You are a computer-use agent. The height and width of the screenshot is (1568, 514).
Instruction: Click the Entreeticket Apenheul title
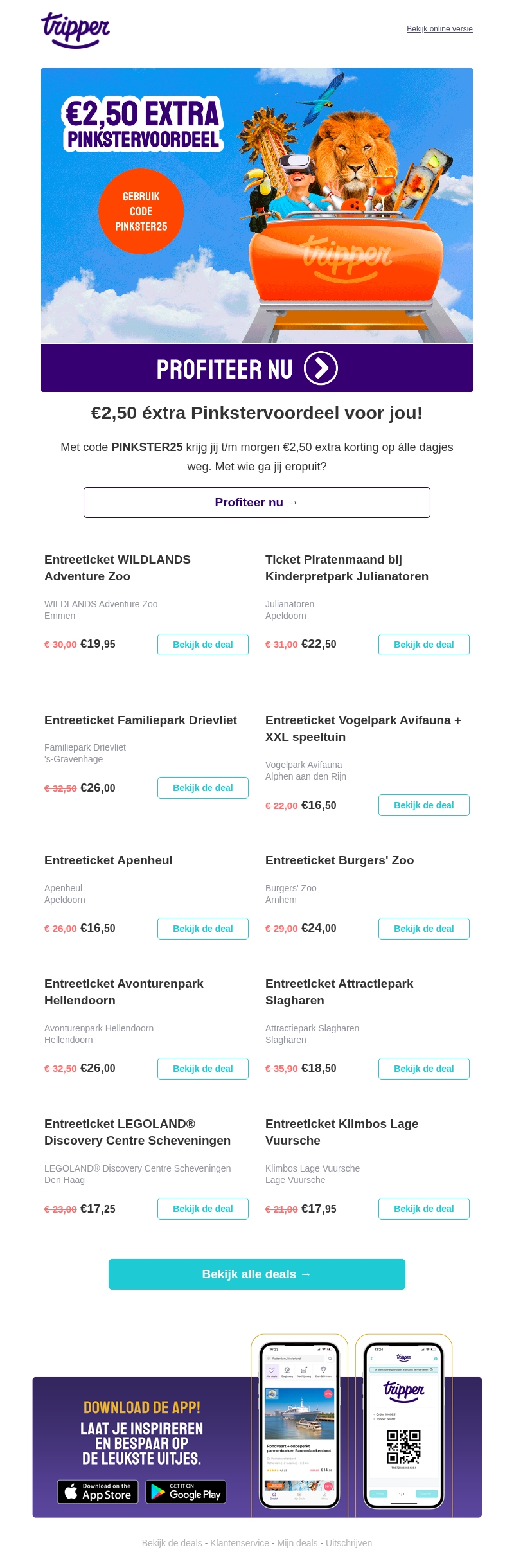coord(109,860)
